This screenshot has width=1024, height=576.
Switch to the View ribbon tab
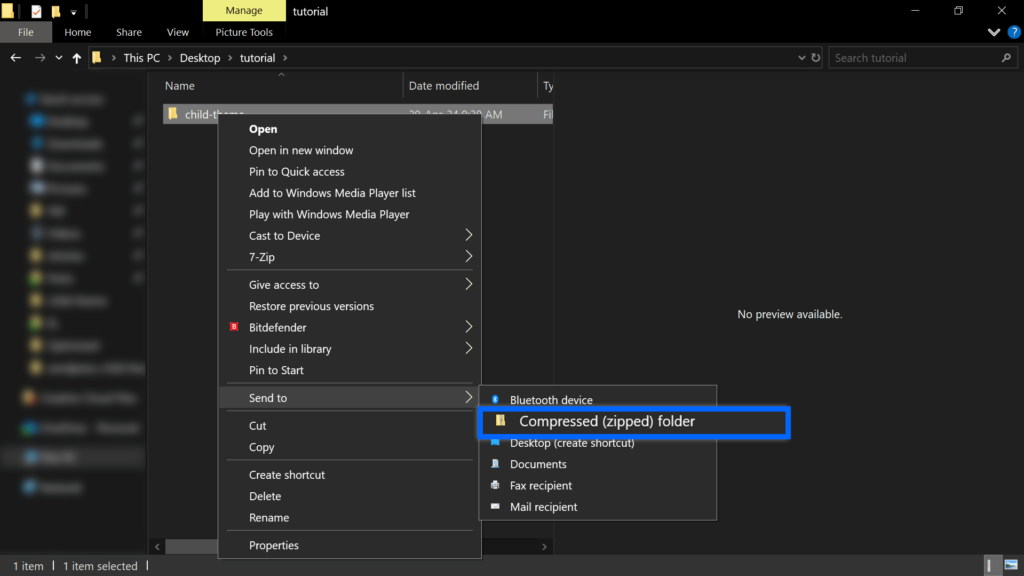(178, 32)
